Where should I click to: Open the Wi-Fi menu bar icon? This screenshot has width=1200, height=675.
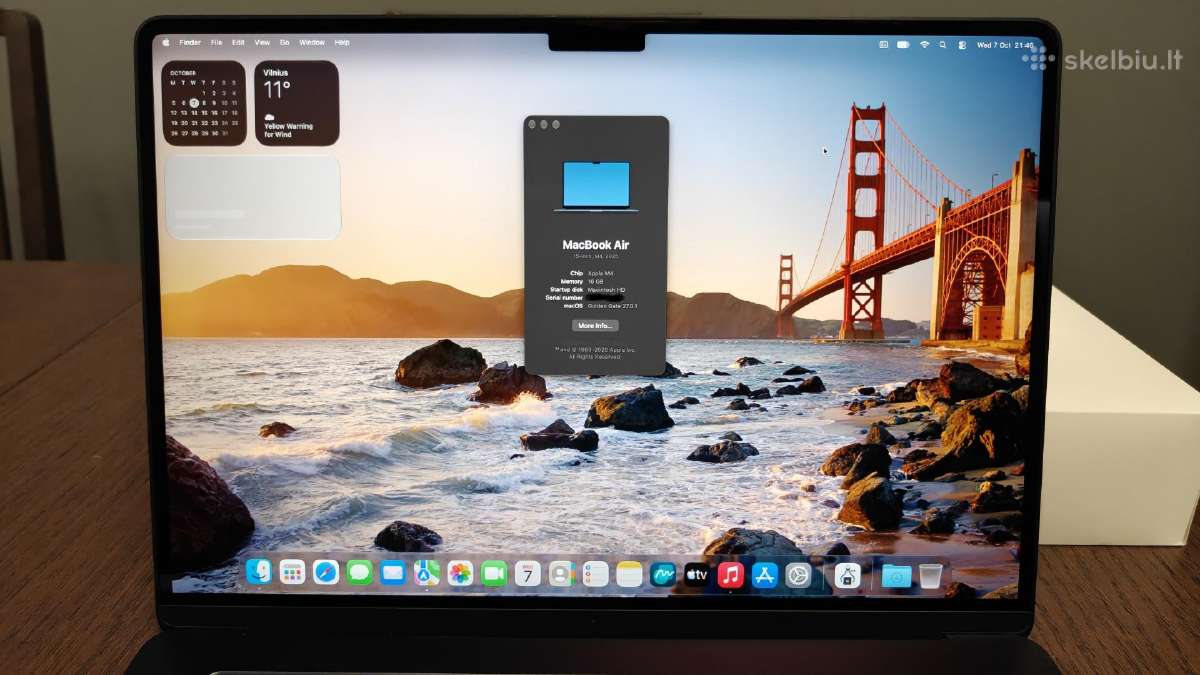(x=925, y=44)
